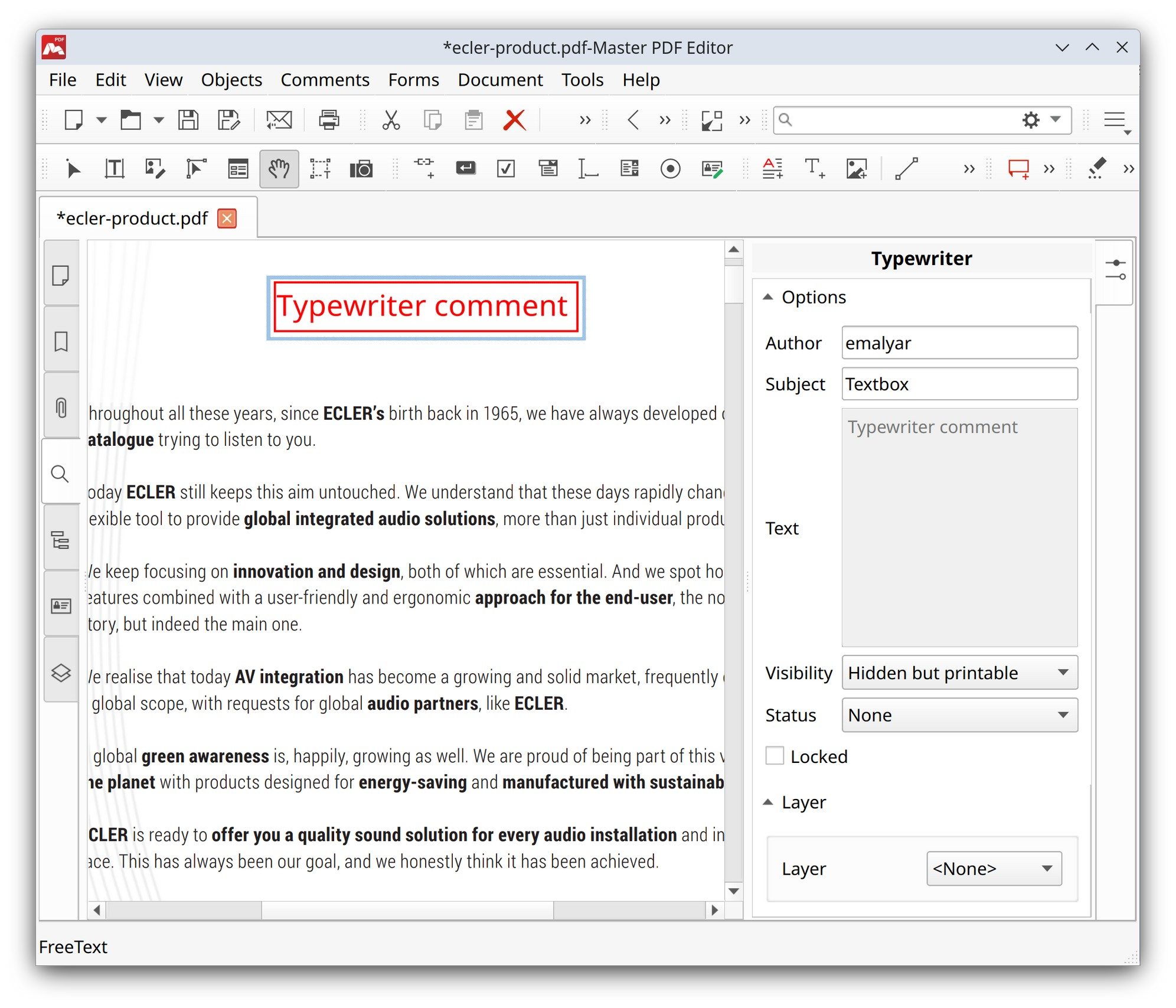Open the Layer <None> dropdown
Viewport: 1176px width, 1008px height.
click(x=994, y=869)
